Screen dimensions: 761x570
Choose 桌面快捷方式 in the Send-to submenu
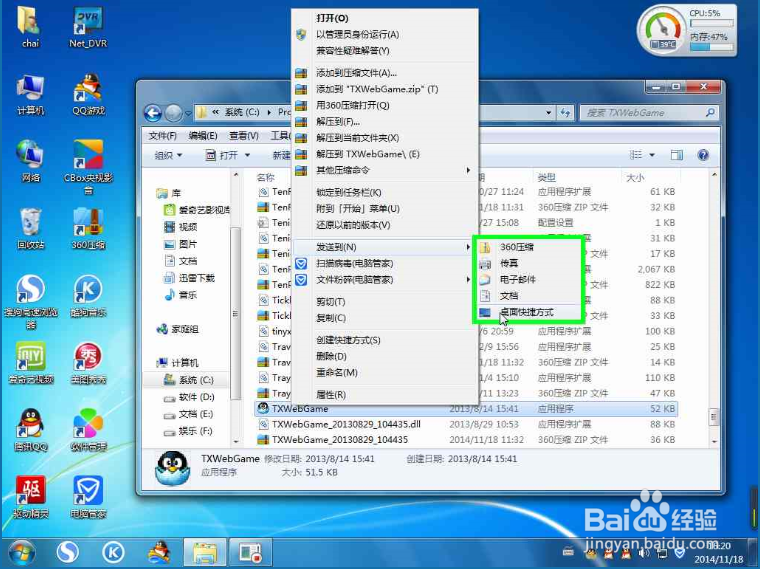pyautogui.click(x=527, y=313)
